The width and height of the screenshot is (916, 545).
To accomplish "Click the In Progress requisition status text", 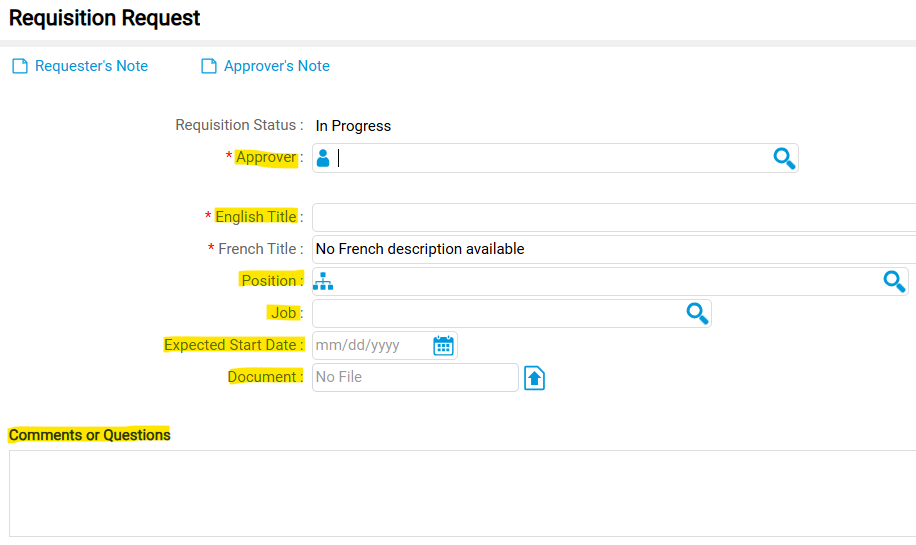I will click(353, 126).
